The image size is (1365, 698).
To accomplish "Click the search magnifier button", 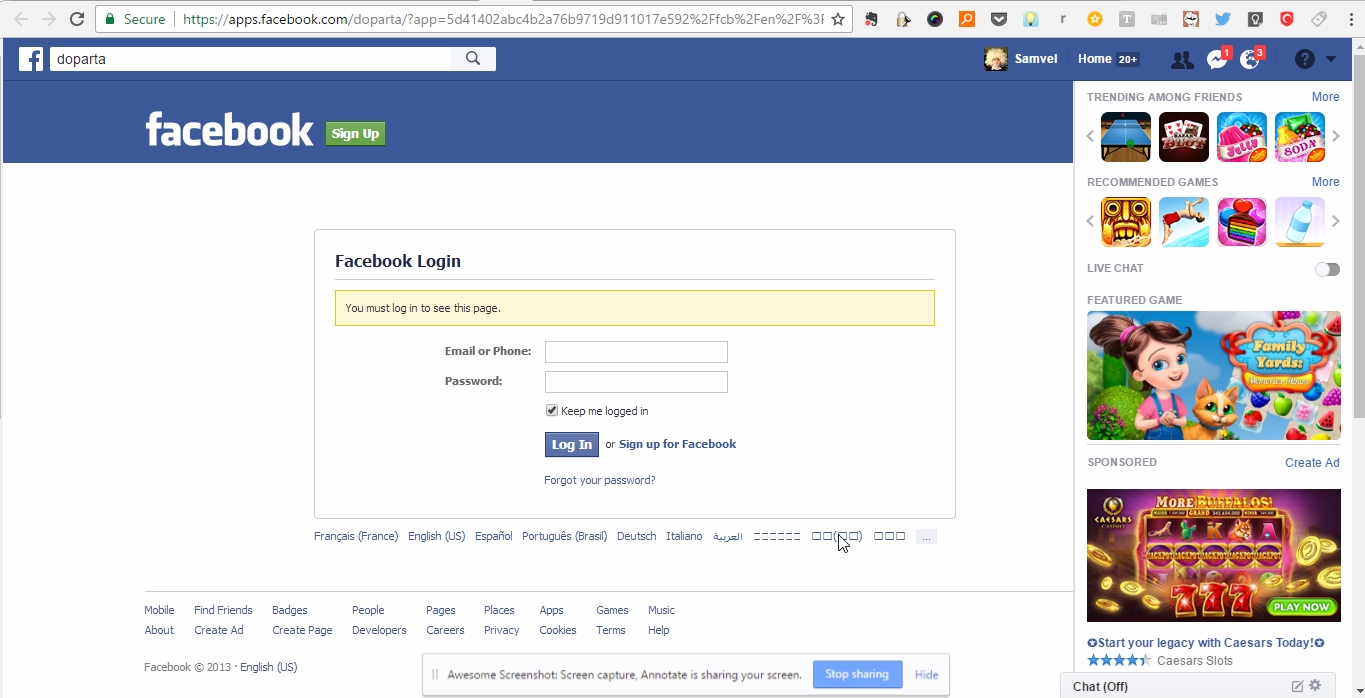I will coord(473,59).
